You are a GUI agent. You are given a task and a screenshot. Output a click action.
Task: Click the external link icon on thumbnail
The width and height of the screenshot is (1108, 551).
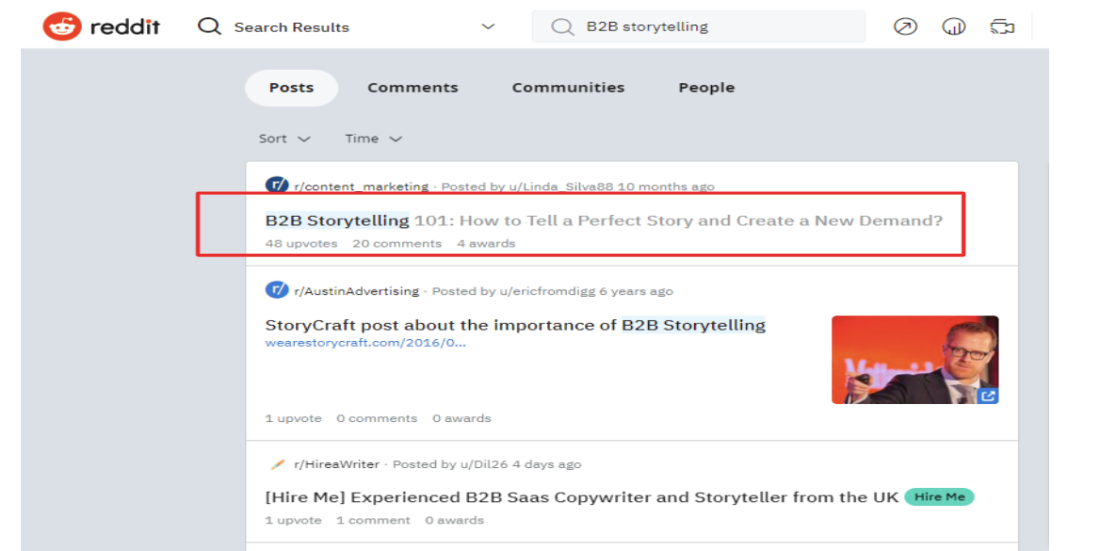[989, 396]
